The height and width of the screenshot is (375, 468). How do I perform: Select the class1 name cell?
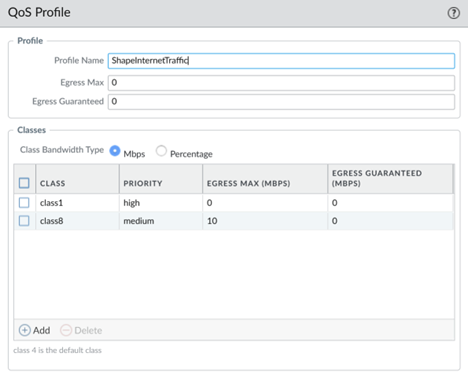click(77, 203)
